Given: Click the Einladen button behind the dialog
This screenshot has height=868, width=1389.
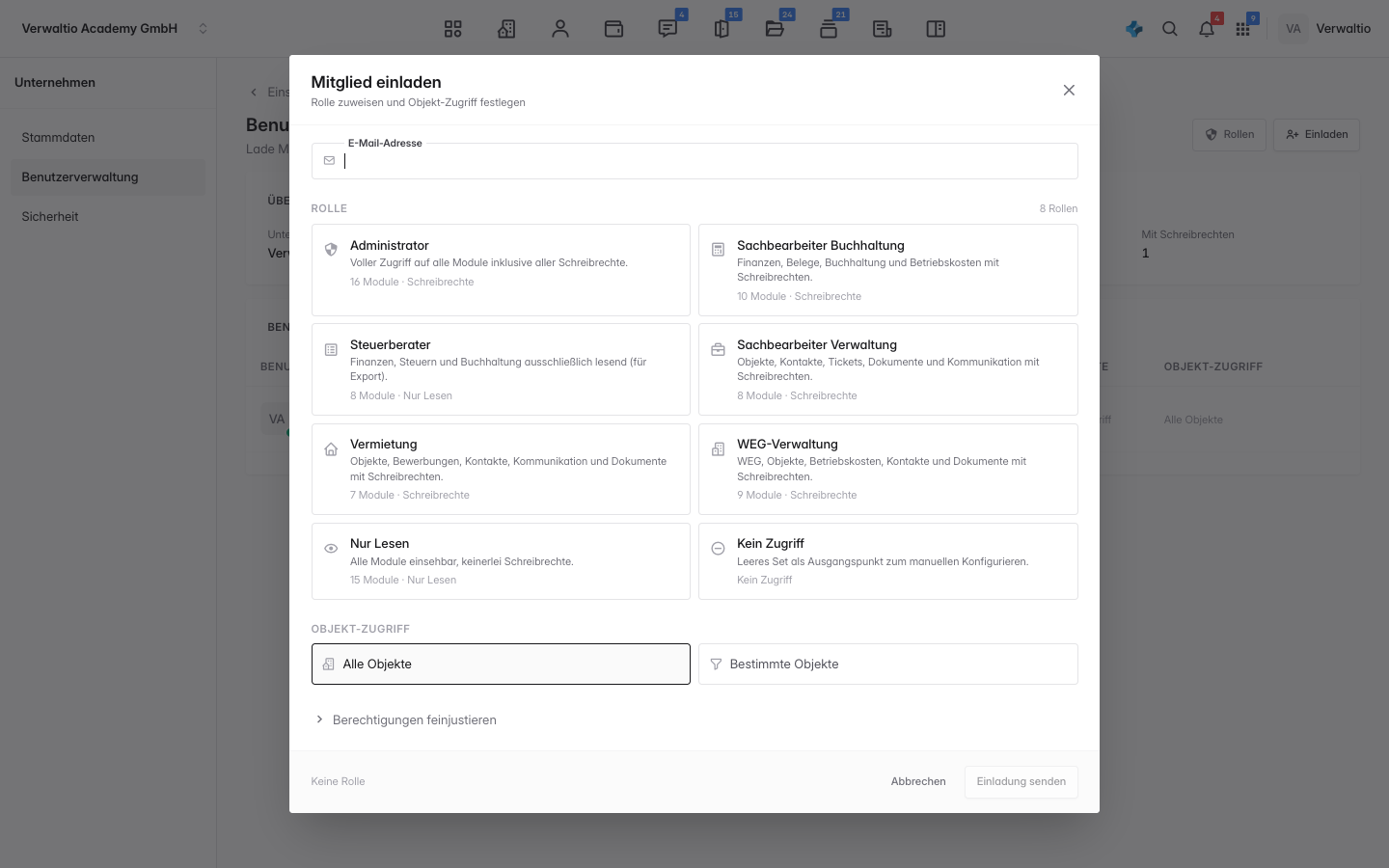Looking at the screenshot, I should pos(1317,135).
